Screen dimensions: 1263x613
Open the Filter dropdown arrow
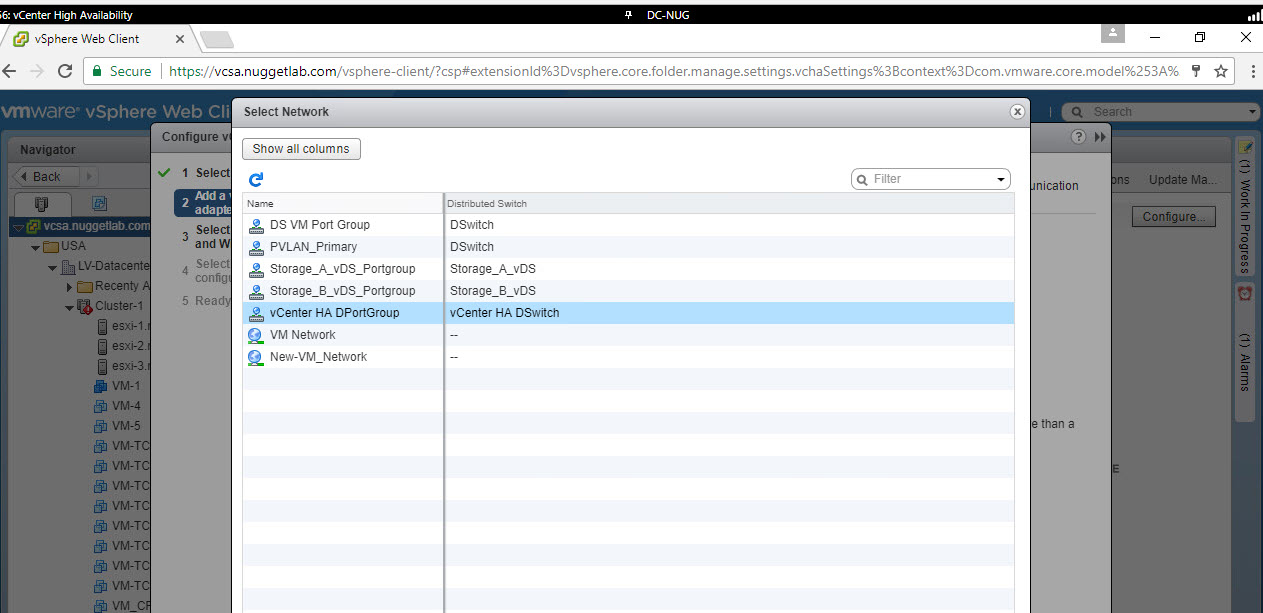(x=1001, y=180)
